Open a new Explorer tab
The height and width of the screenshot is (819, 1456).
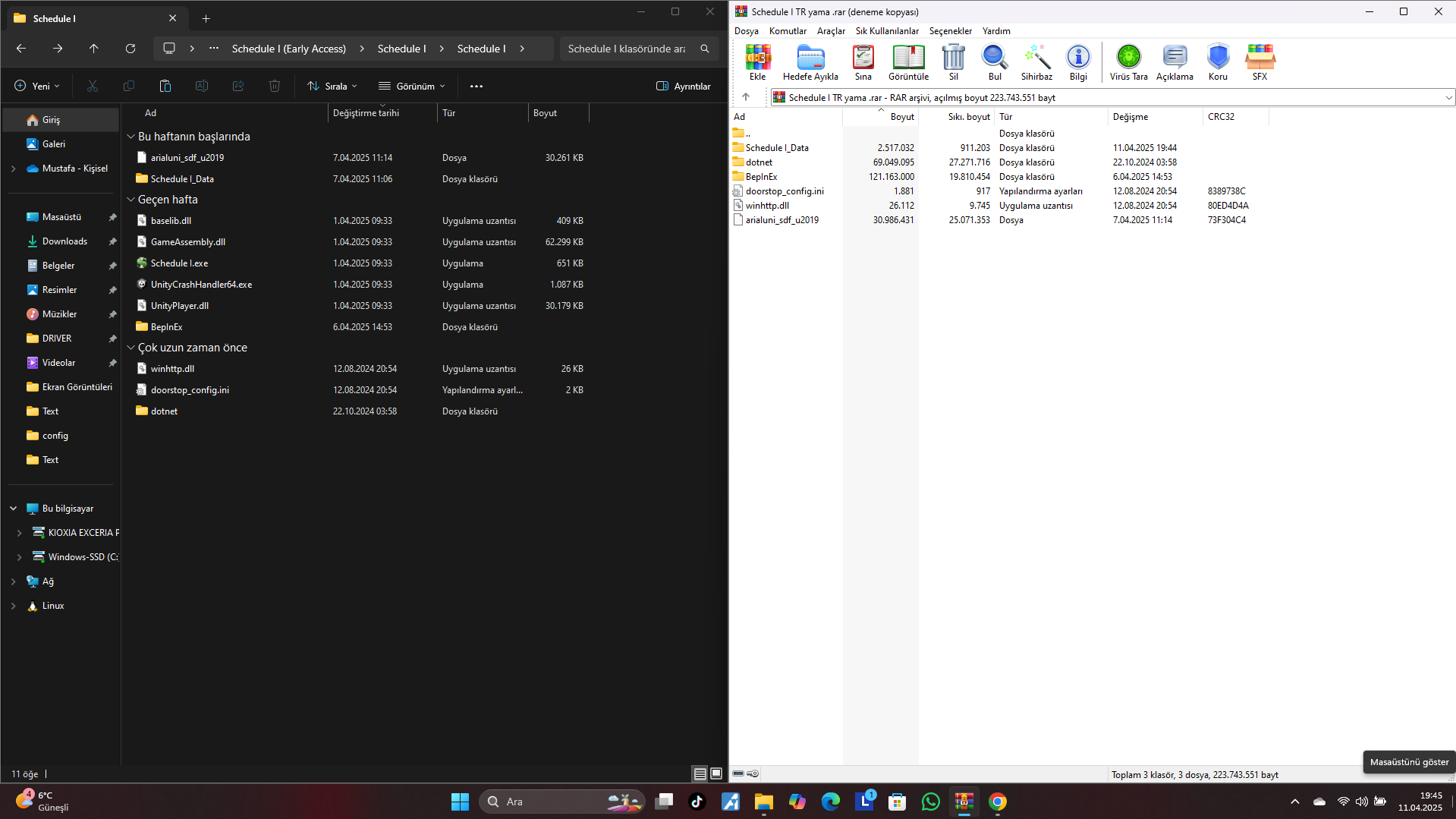coord(206,18)
